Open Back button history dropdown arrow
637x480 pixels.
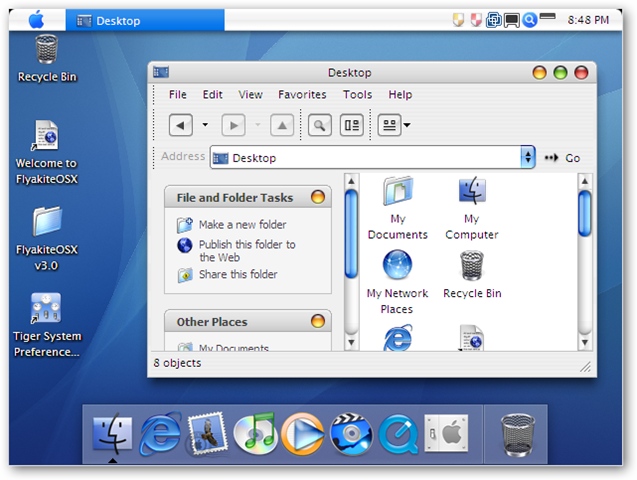pos(205,125)
